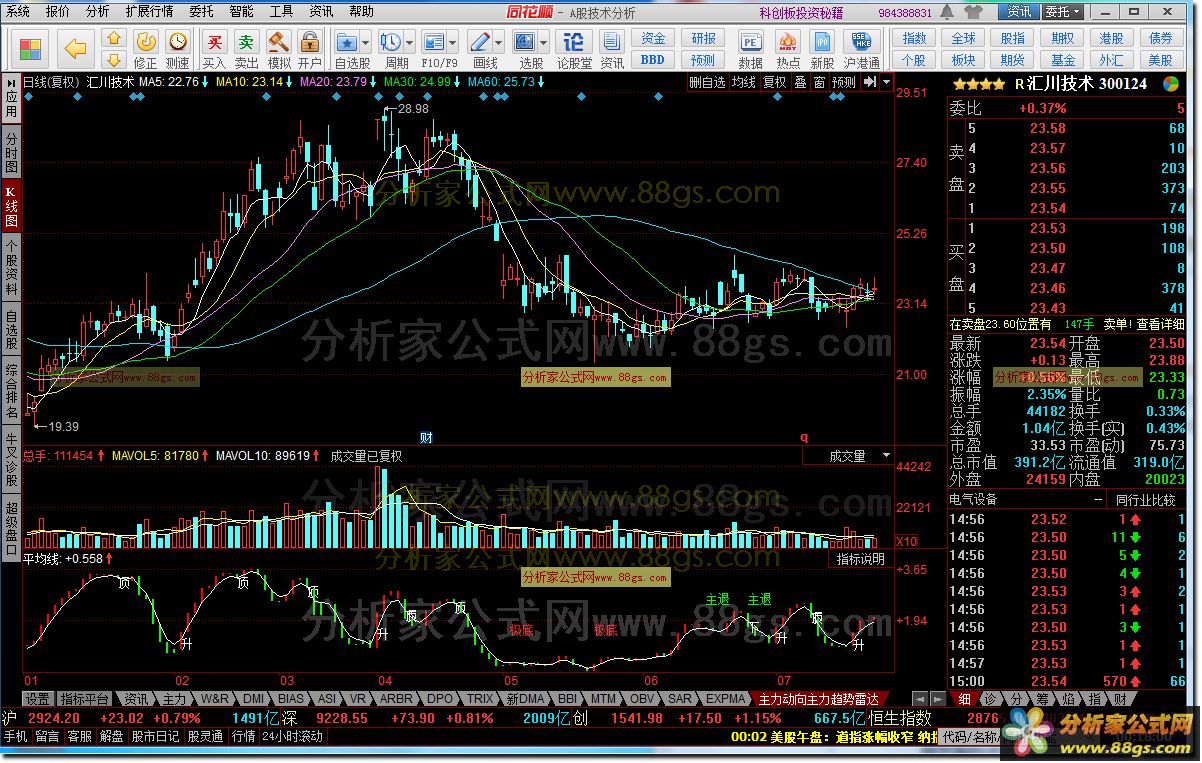Select the EXPMA indicator tab
1202x763 pixels.
click(725, 698)
